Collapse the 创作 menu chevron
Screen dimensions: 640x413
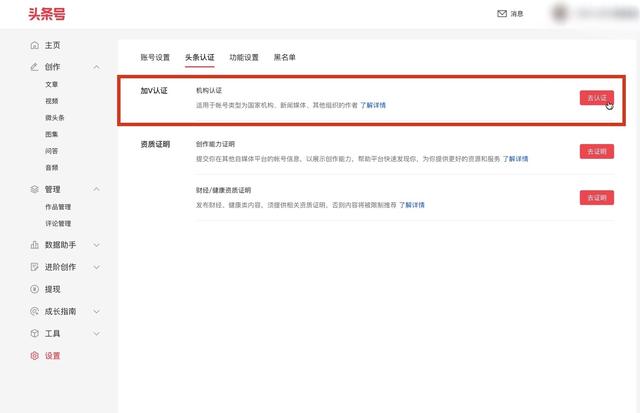pos(96,67)
